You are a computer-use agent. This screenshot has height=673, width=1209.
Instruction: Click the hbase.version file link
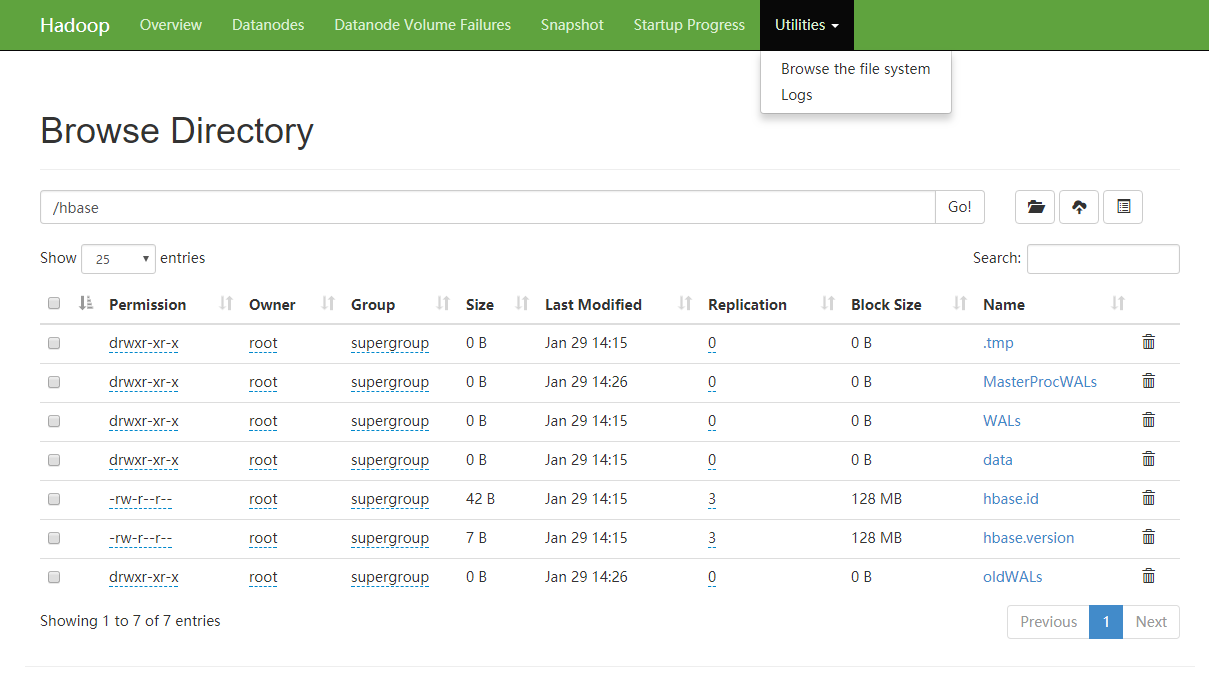coord(1029,538)
